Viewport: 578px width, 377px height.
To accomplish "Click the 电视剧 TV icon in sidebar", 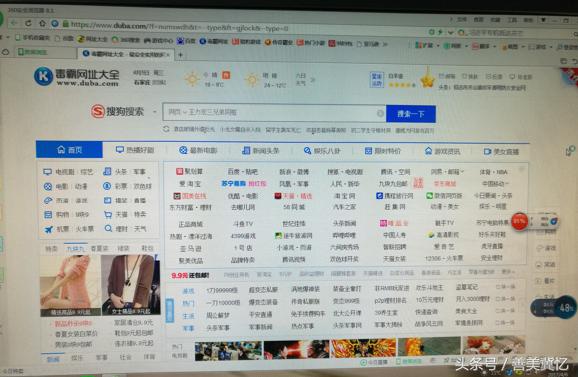I will [48, 172].
